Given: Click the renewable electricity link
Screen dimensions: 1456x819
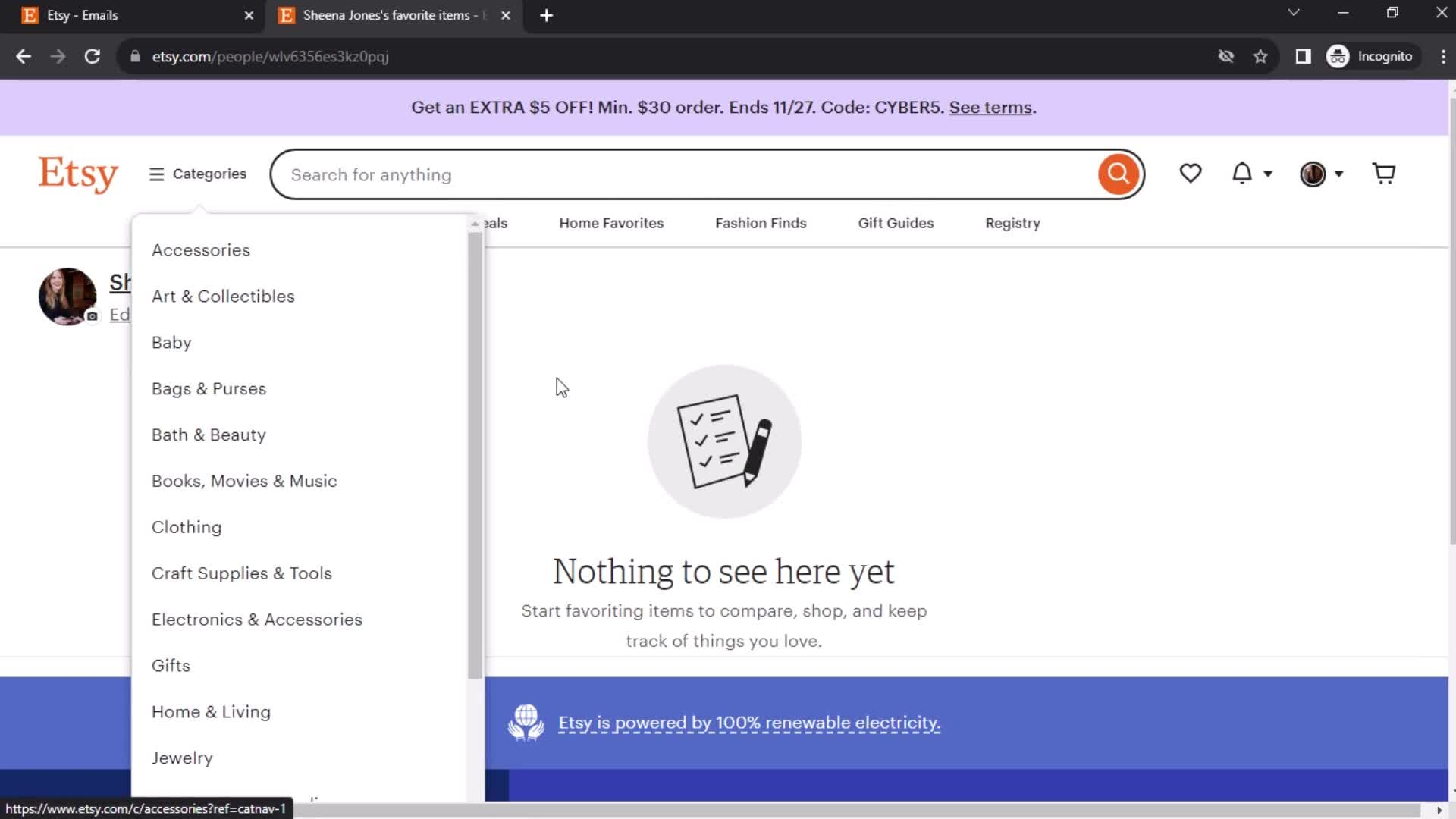Looking at the screenshot, I should (750, 722).
